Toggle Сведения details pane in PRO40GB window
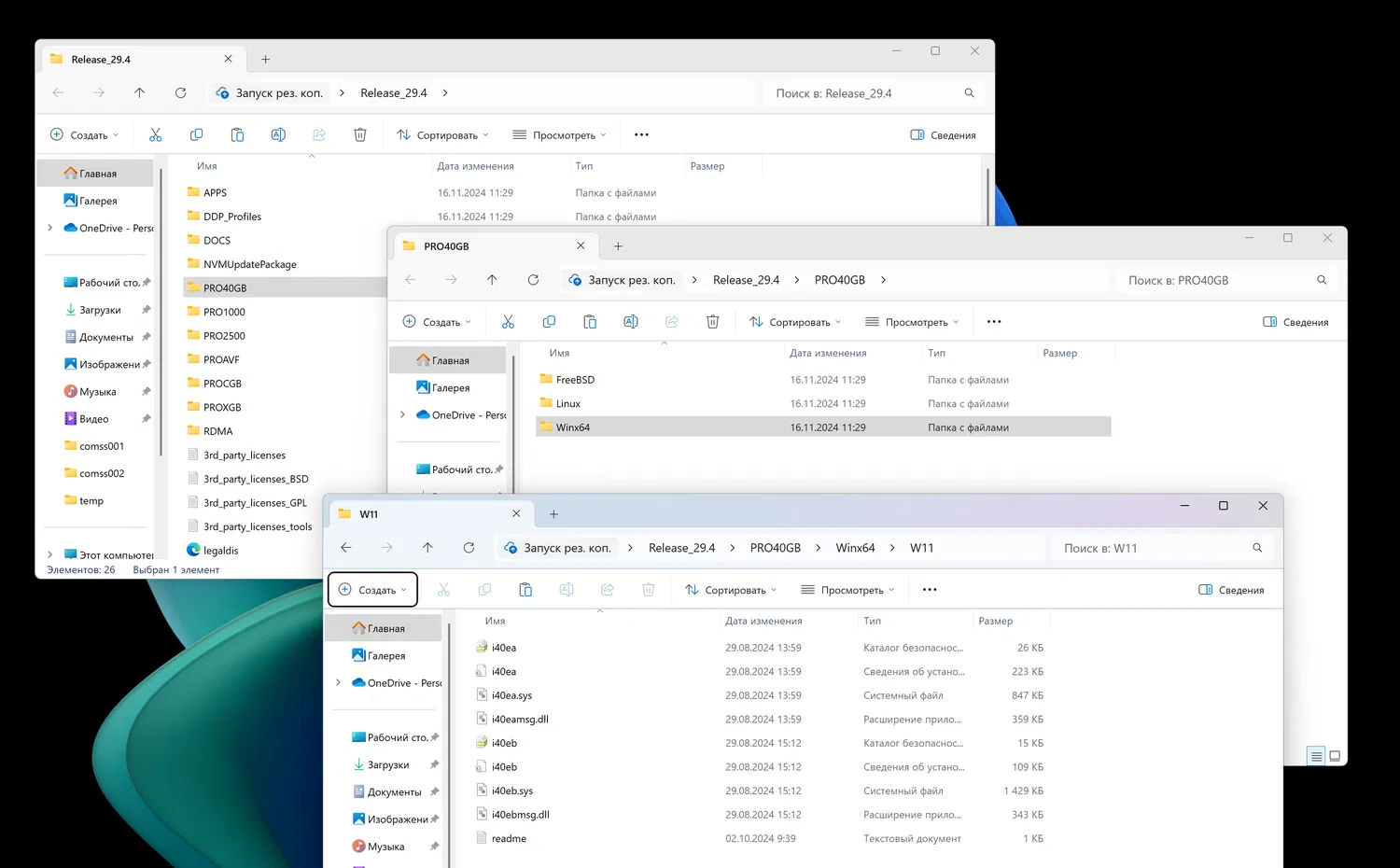The width and height of the screenshot is (1400, 868). 1295,322
